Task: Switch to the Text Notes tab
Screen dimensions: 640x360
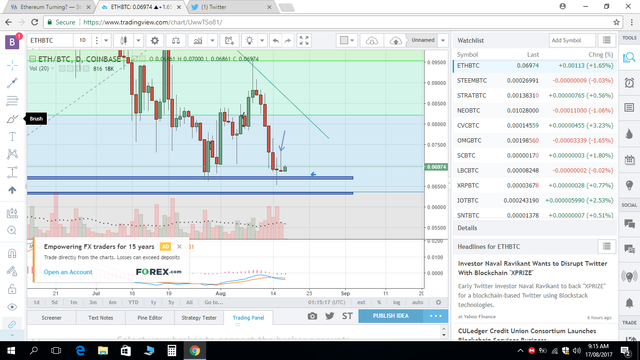Action: point(101,318)
